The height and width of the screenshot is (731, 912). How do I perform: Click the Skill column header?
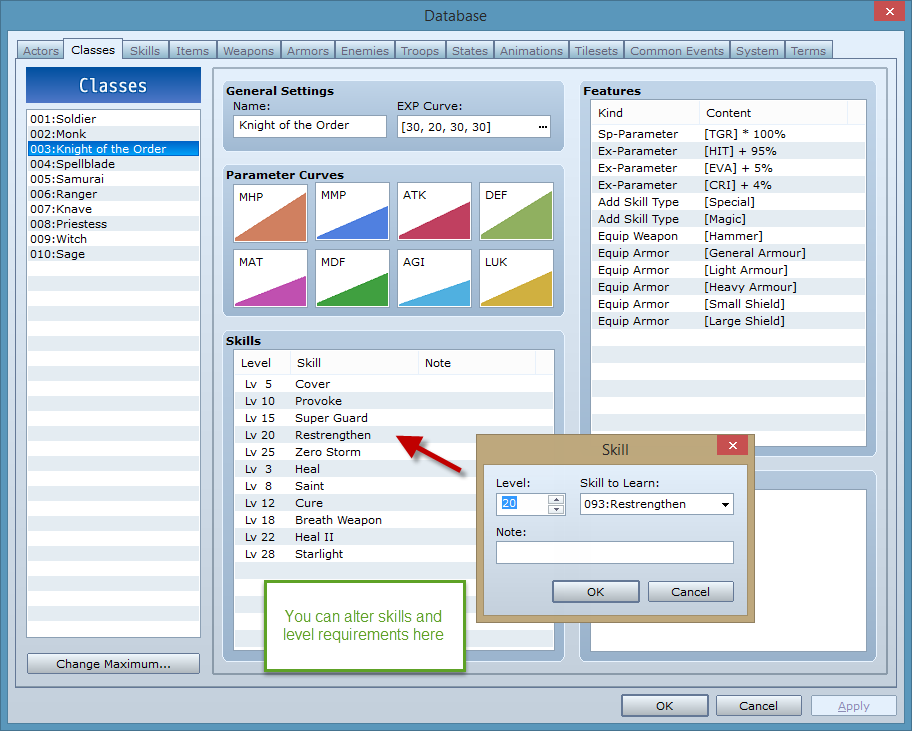tap(354, 363)
